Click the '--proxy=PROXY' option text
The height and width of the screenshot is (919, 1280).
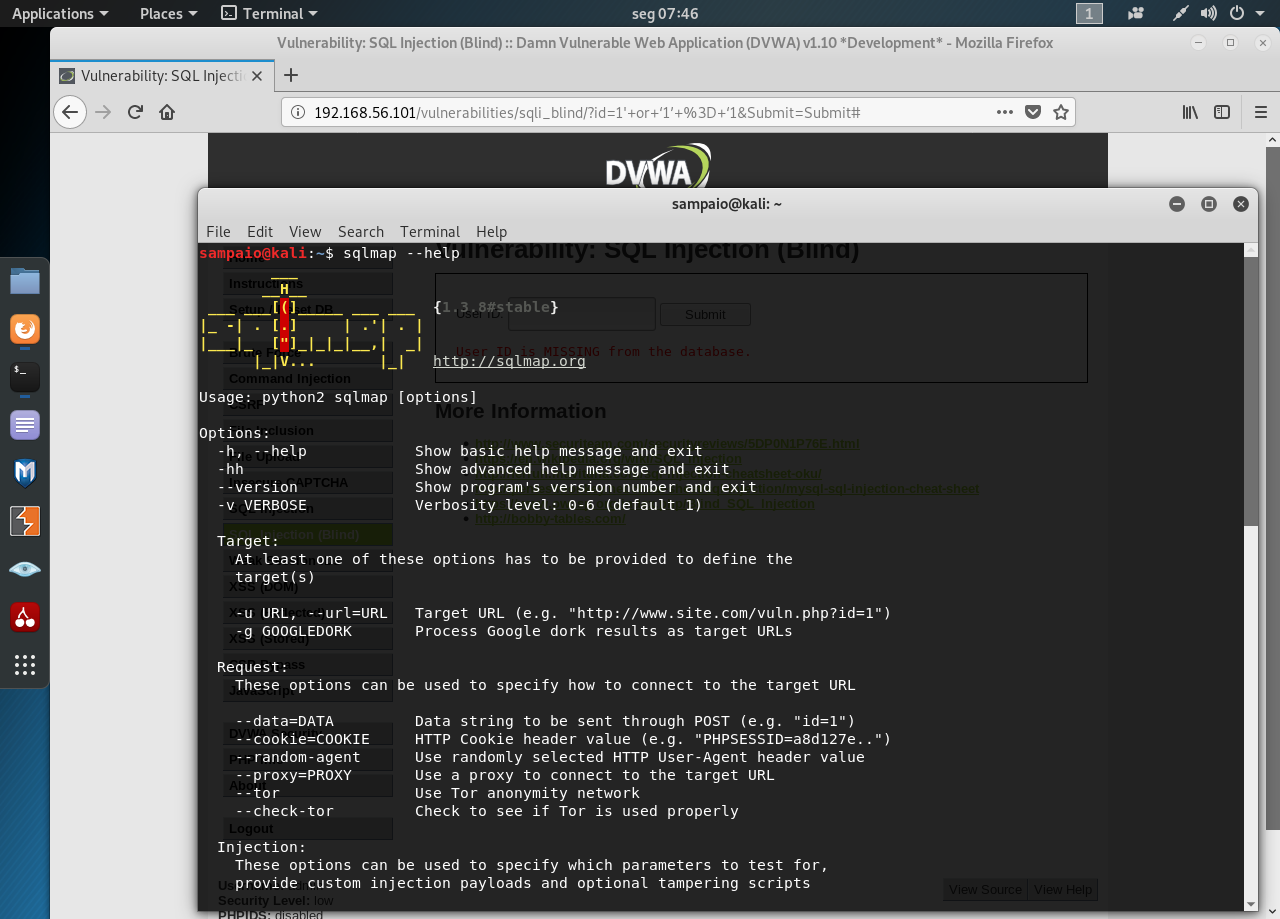[x=293, y=775]
